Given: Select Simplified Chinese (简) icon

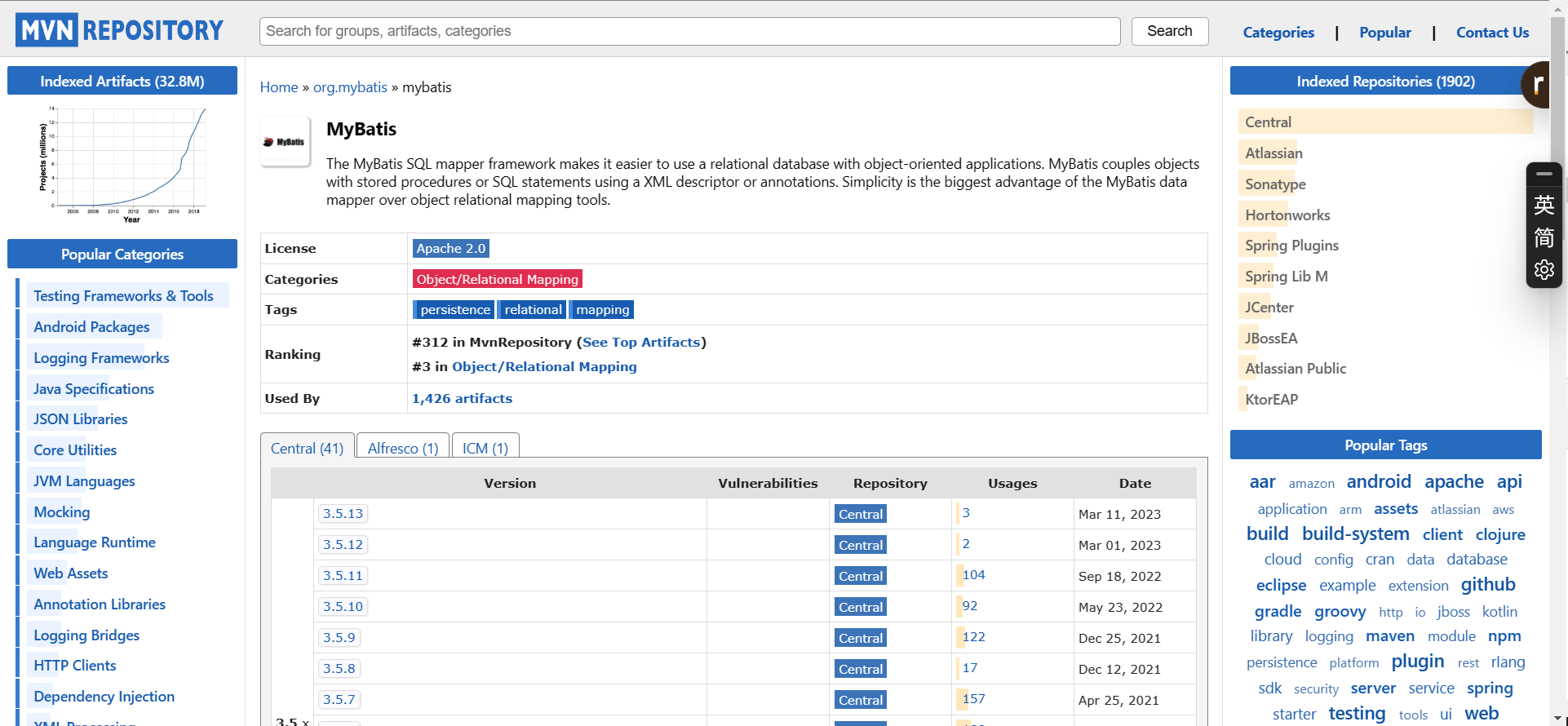Looking at the screenshot, I should click(x=1544, y=237).
